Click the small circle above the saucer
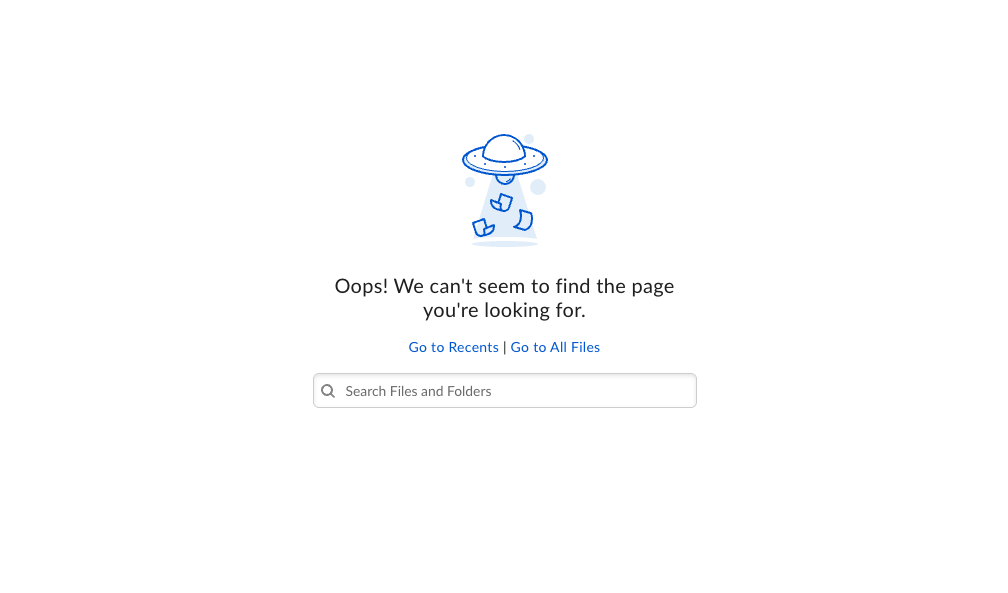The width and height of the screenshot is (1008, 593). [x=529, y=139]
